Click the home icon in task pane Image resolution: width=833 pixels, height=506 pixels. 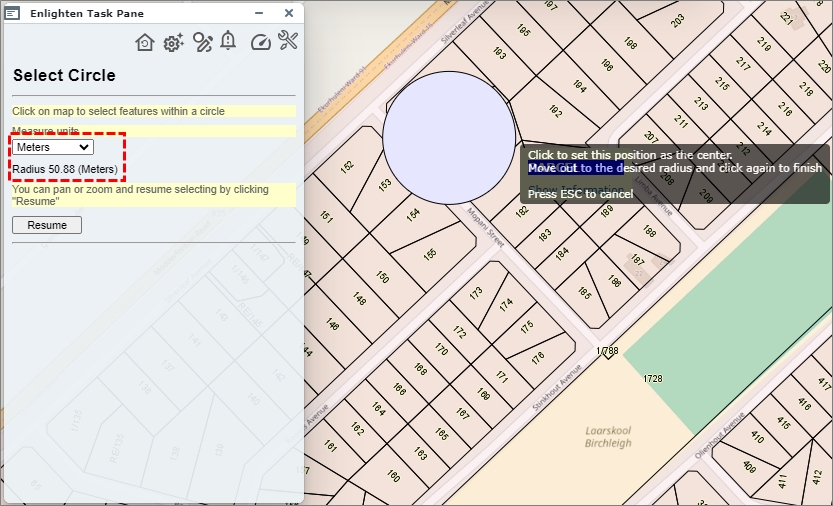145,42
